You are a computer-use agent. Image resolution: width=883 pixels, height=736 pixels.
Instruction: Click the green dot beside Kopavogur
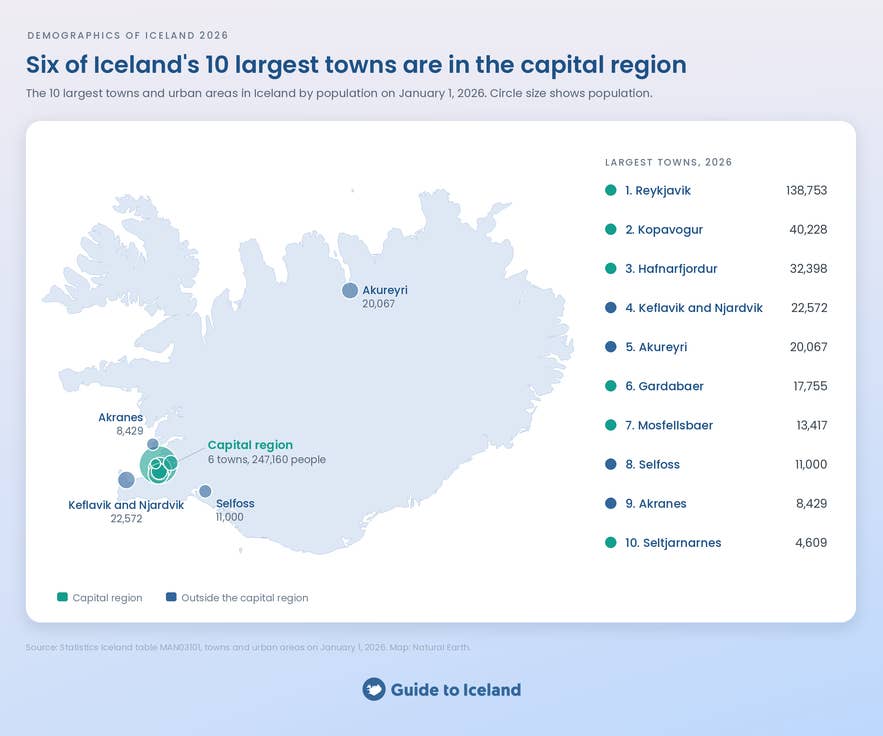610,229
